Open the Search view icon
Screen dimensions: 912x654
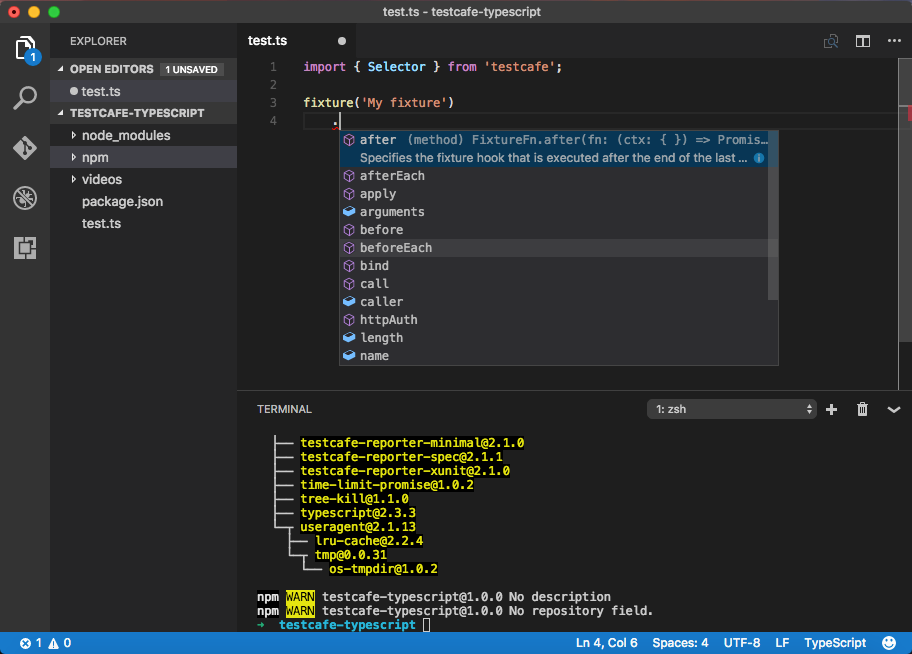(25, 98)
